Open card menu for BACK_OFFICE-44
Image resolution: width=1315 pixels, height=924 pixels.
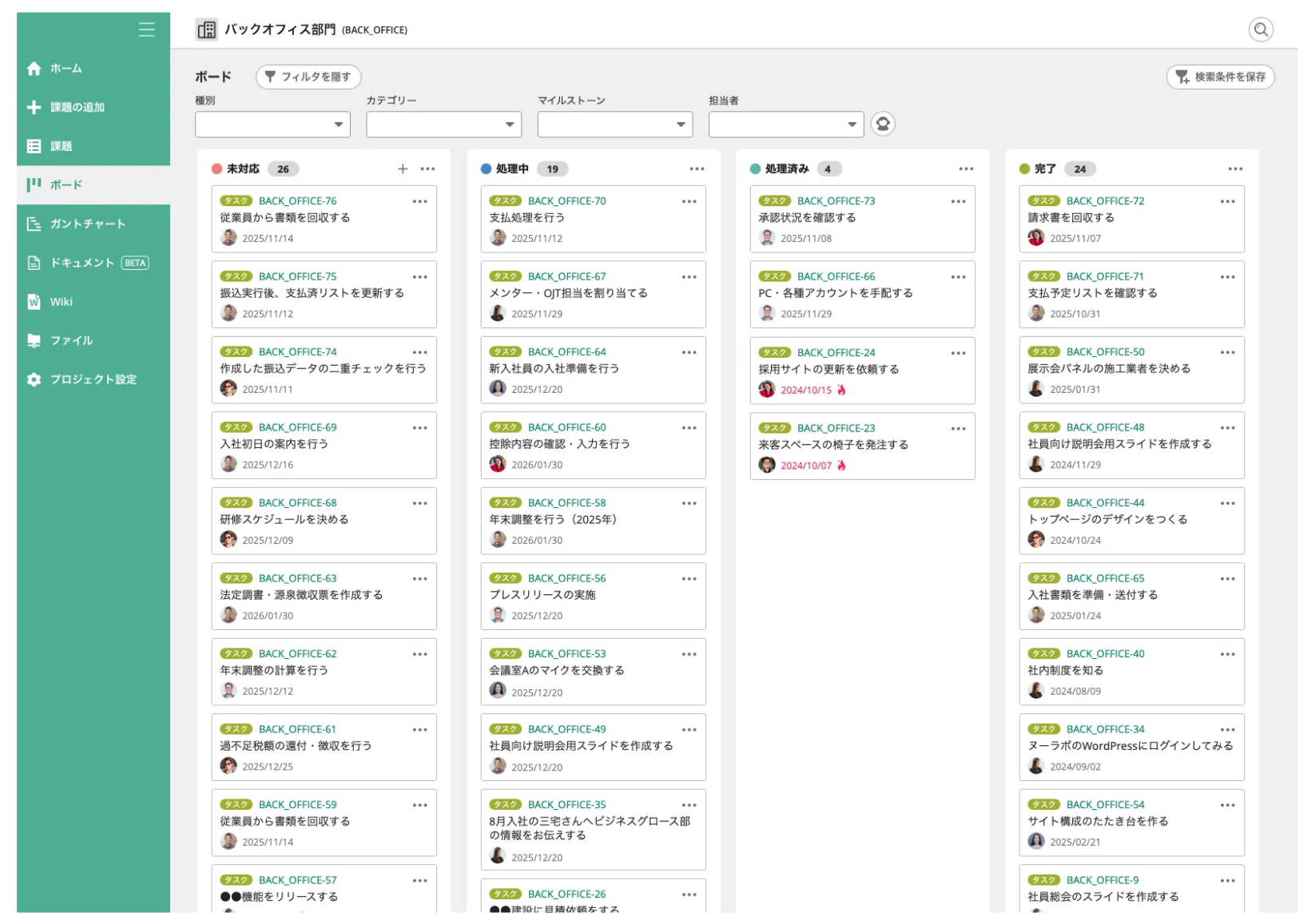[1228, 503]
